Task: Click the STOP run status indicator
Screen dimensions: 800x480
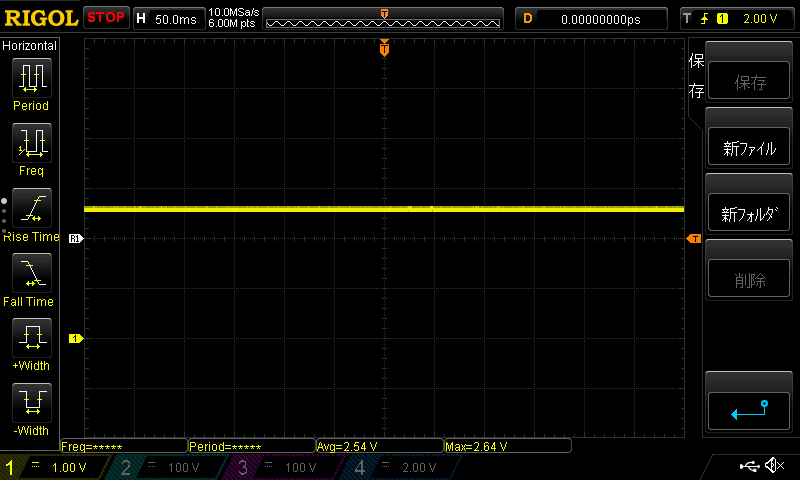Action: [106, 17]
